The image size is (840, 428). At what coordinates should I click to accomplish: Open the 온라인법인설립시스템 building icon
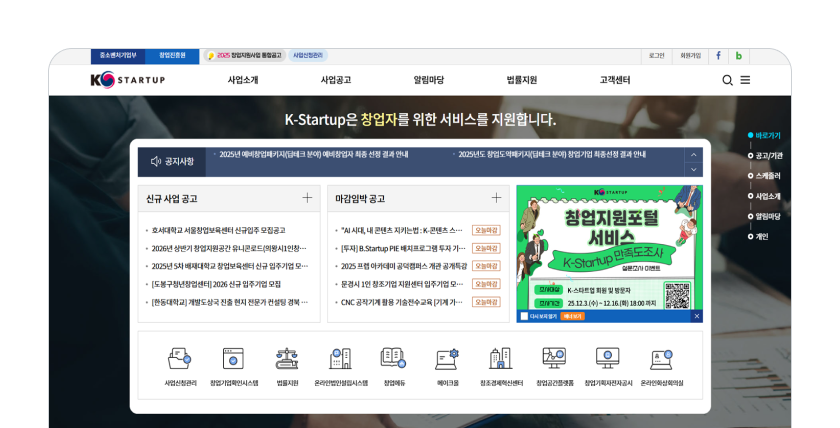[341, 358]
